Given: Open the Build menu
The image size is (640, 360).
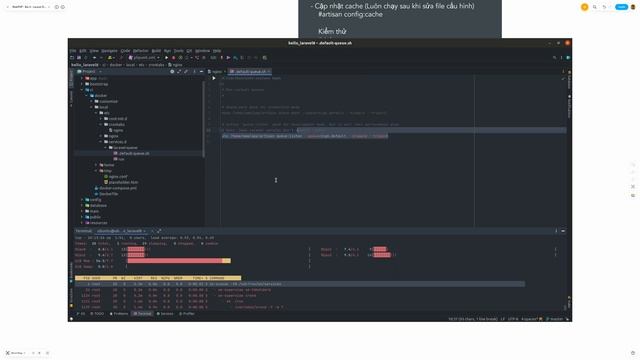Looking at the screenshot, I should pyautogui.click(x=156, y=51).
